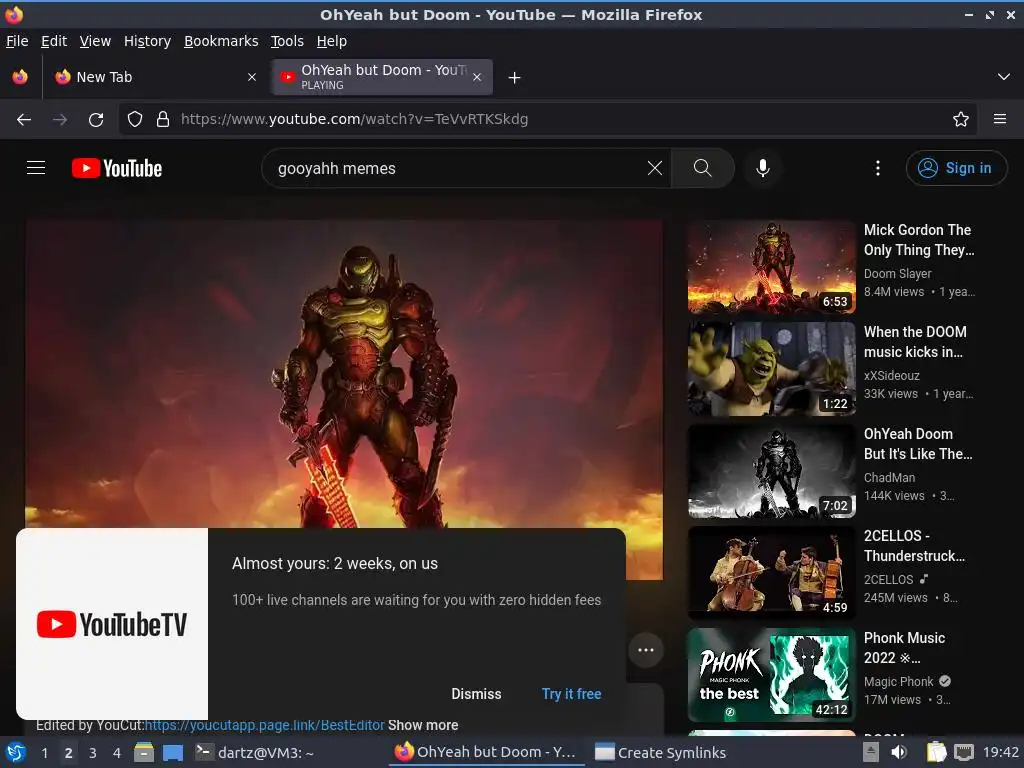Click the show desktop taskbar icon

(173, 753)
